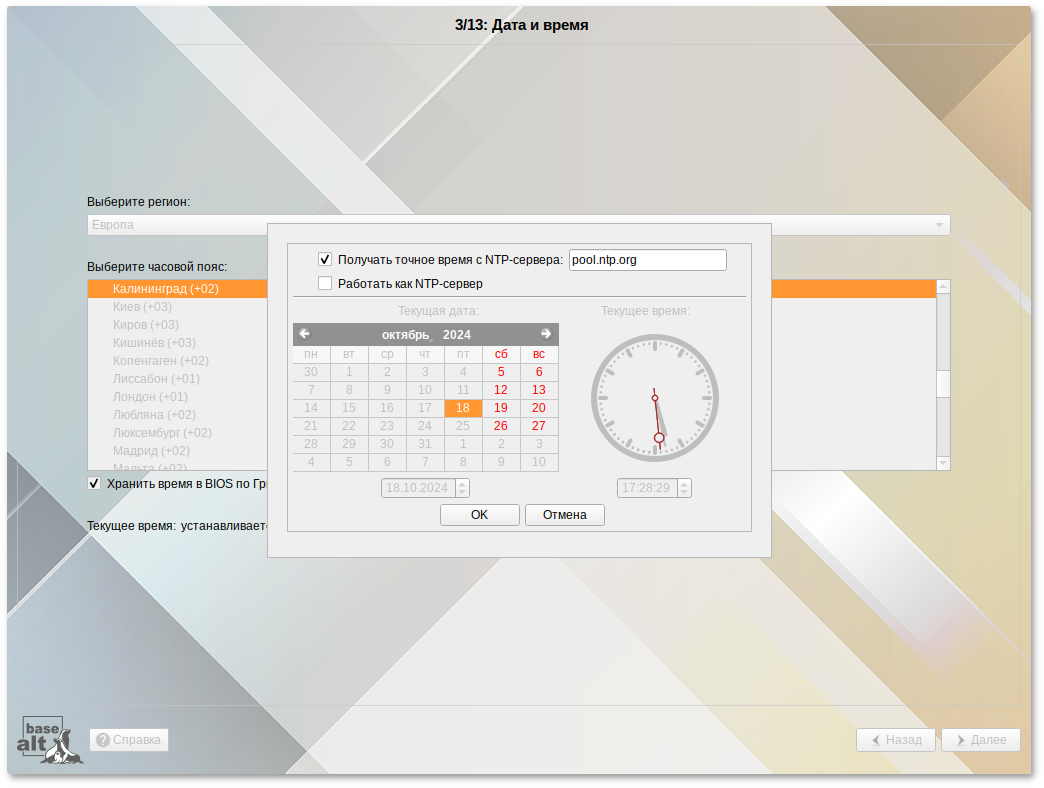Toggle Хранить время в BIOS checkbox
The height and width of the screenshot is (788, 1044).
coord(95,484)
